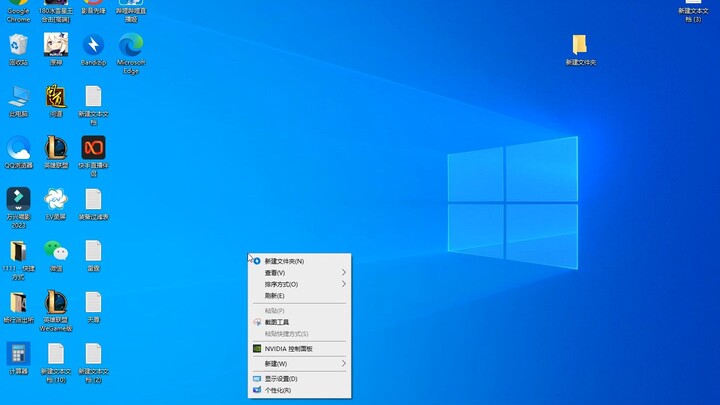The width and height of the screenshot is (720, 405).
Task: Open the Calculator (计算器) icon
Action: click(x=18, y=358)
